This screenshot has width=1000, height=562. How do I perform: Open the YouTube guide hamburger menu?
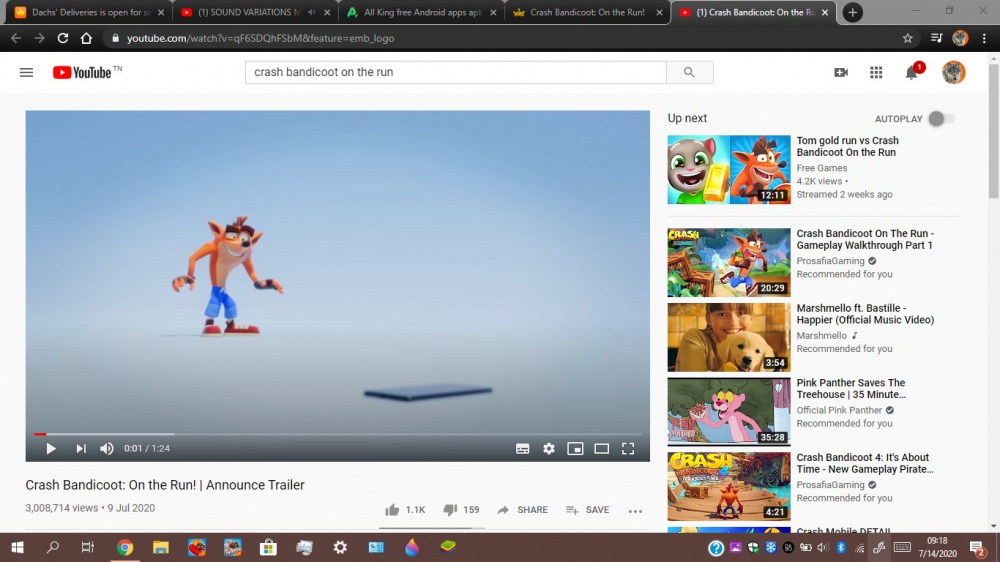tap(26, 72)
